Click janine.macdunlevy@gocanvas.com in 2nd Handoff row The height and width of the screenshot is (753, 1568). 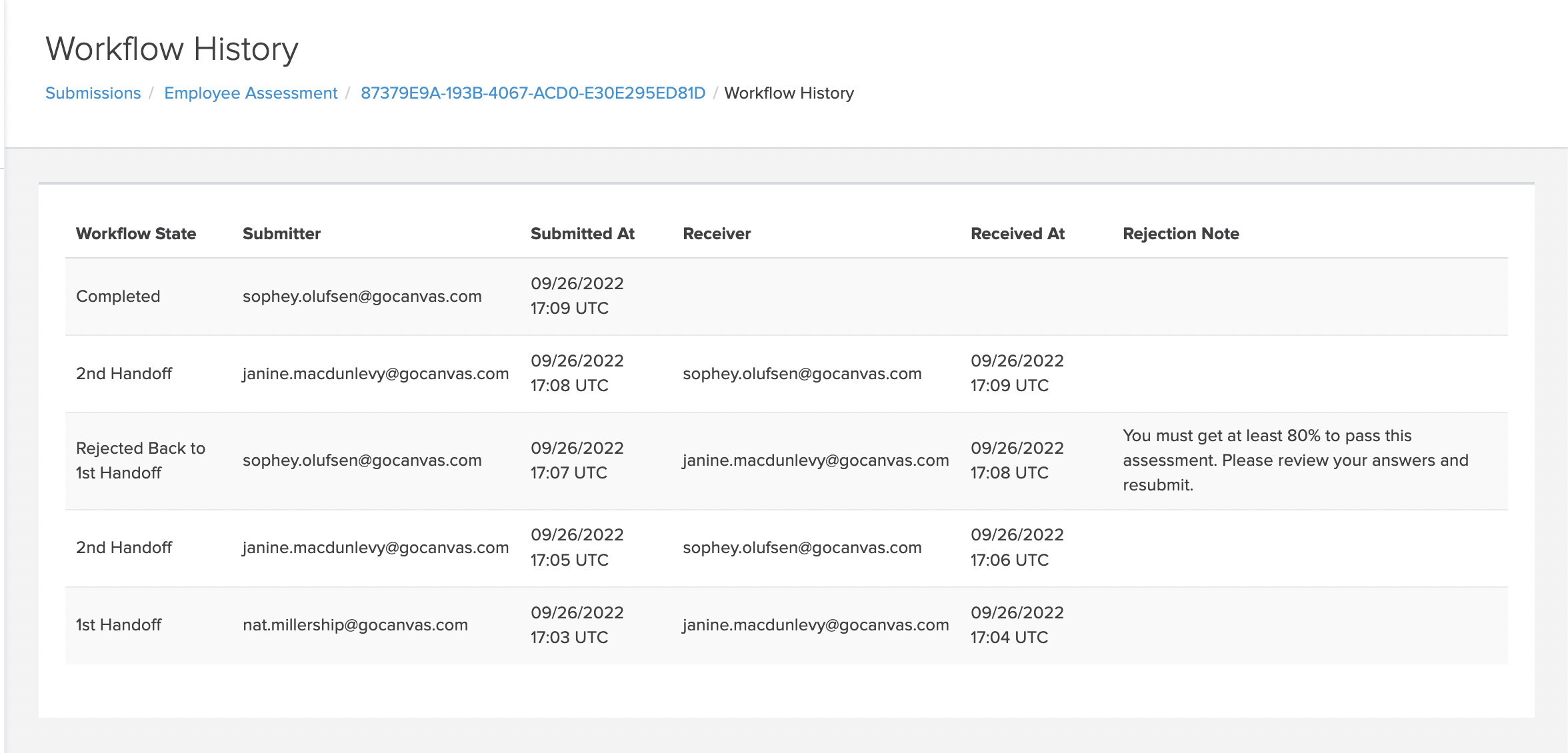click(x=375, y=373)
